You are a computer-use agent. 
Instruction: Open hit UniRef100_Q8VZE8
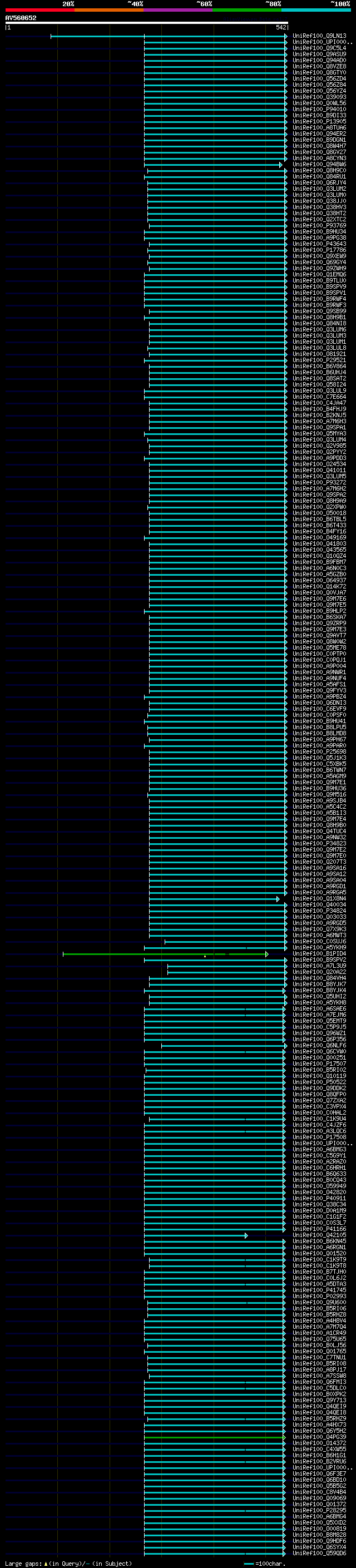319,66
